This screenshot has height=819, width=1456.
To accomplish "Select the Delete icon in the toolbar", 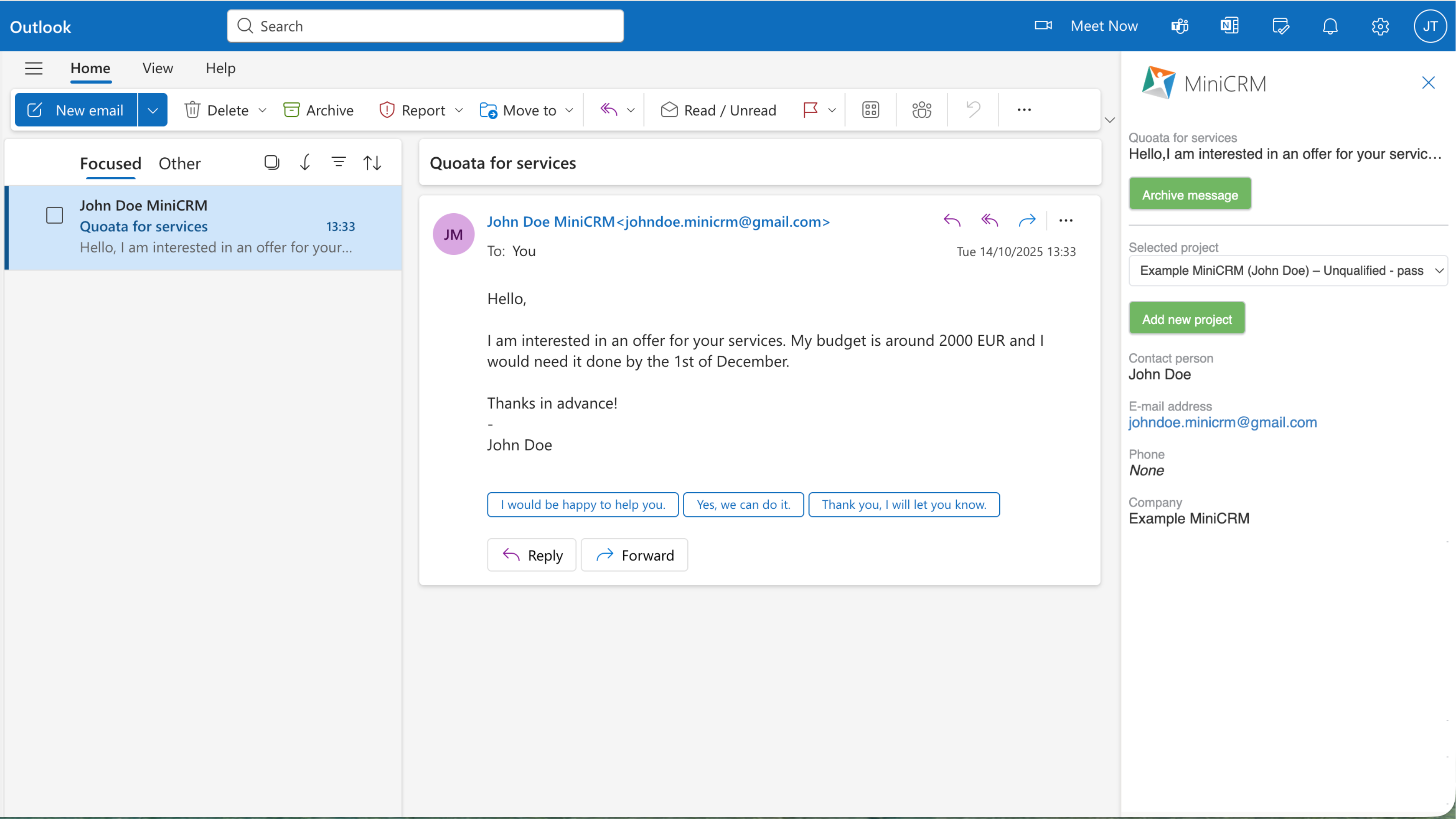I will [192, 110].
